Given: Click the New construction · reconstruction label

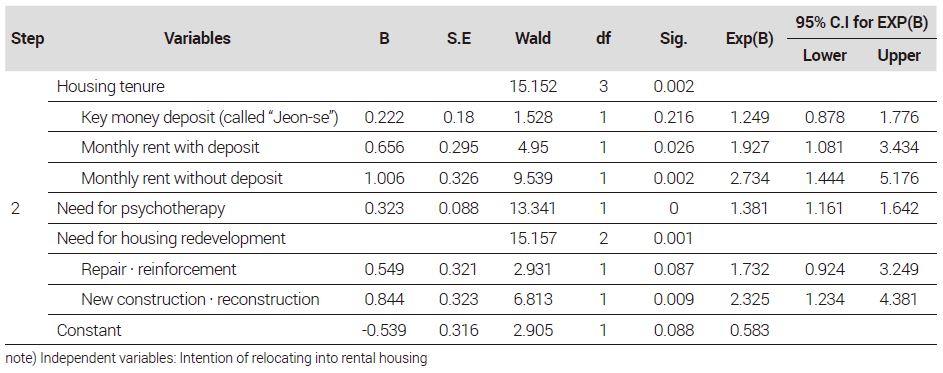Looking at the screenshot, I should [200, 299].
